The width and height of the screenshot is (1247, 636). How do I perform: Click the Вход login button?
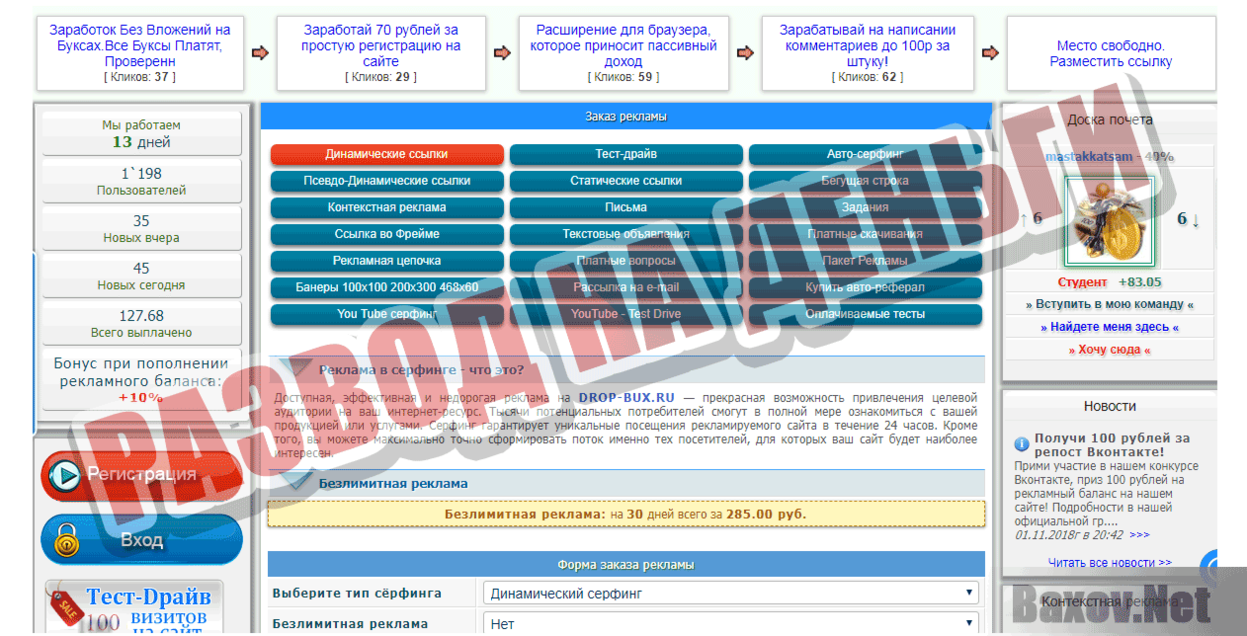point(141,540)
